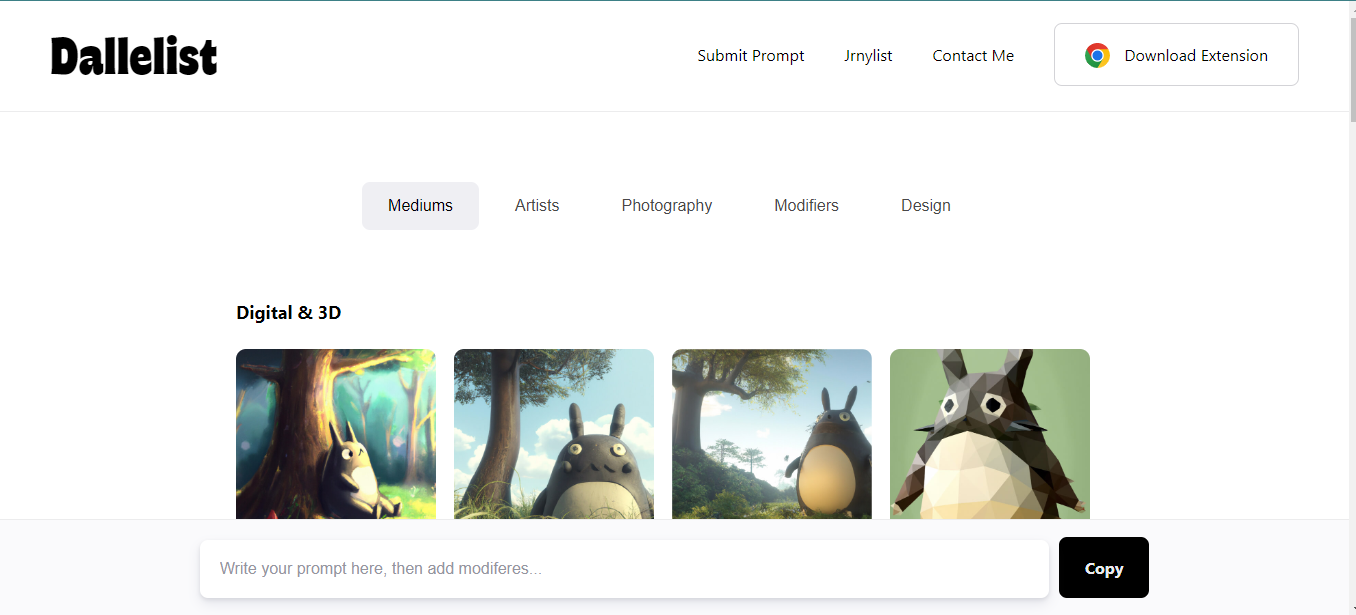Select the Mediums tab

420,206
